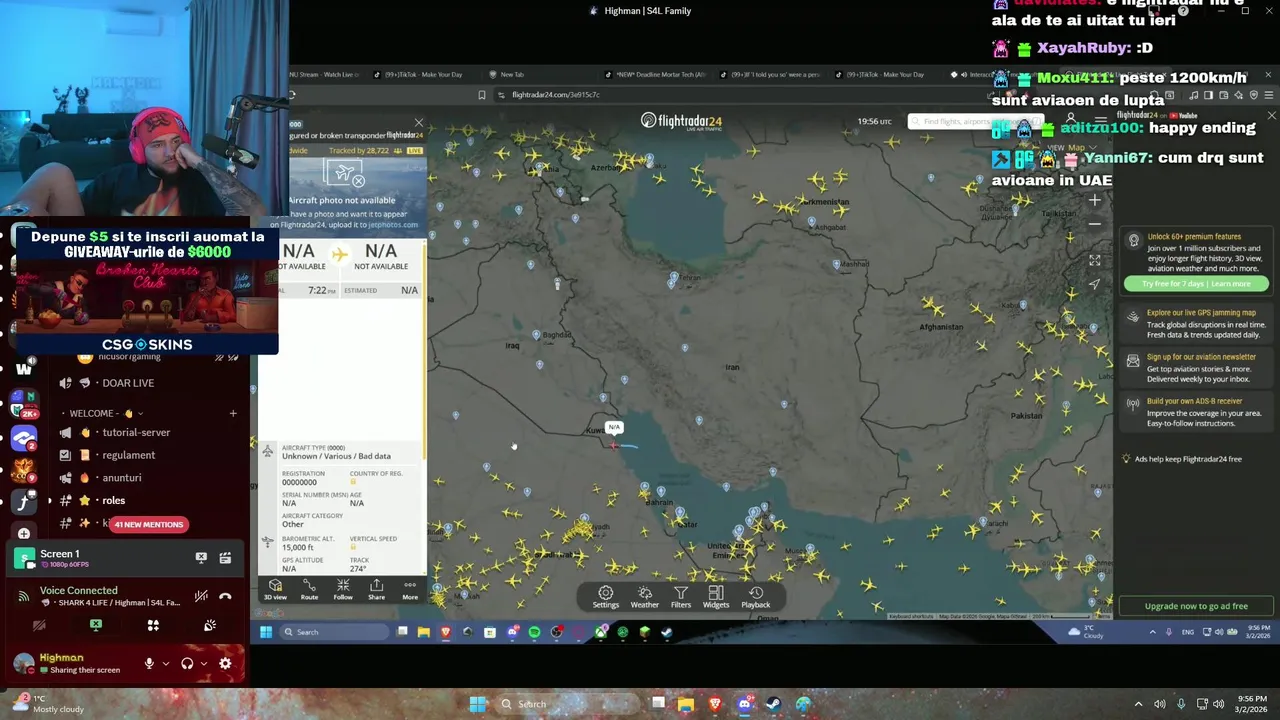Bookmark the page in browser address bar
Viewport: 1280px width, 720px height.
point(482,95)
